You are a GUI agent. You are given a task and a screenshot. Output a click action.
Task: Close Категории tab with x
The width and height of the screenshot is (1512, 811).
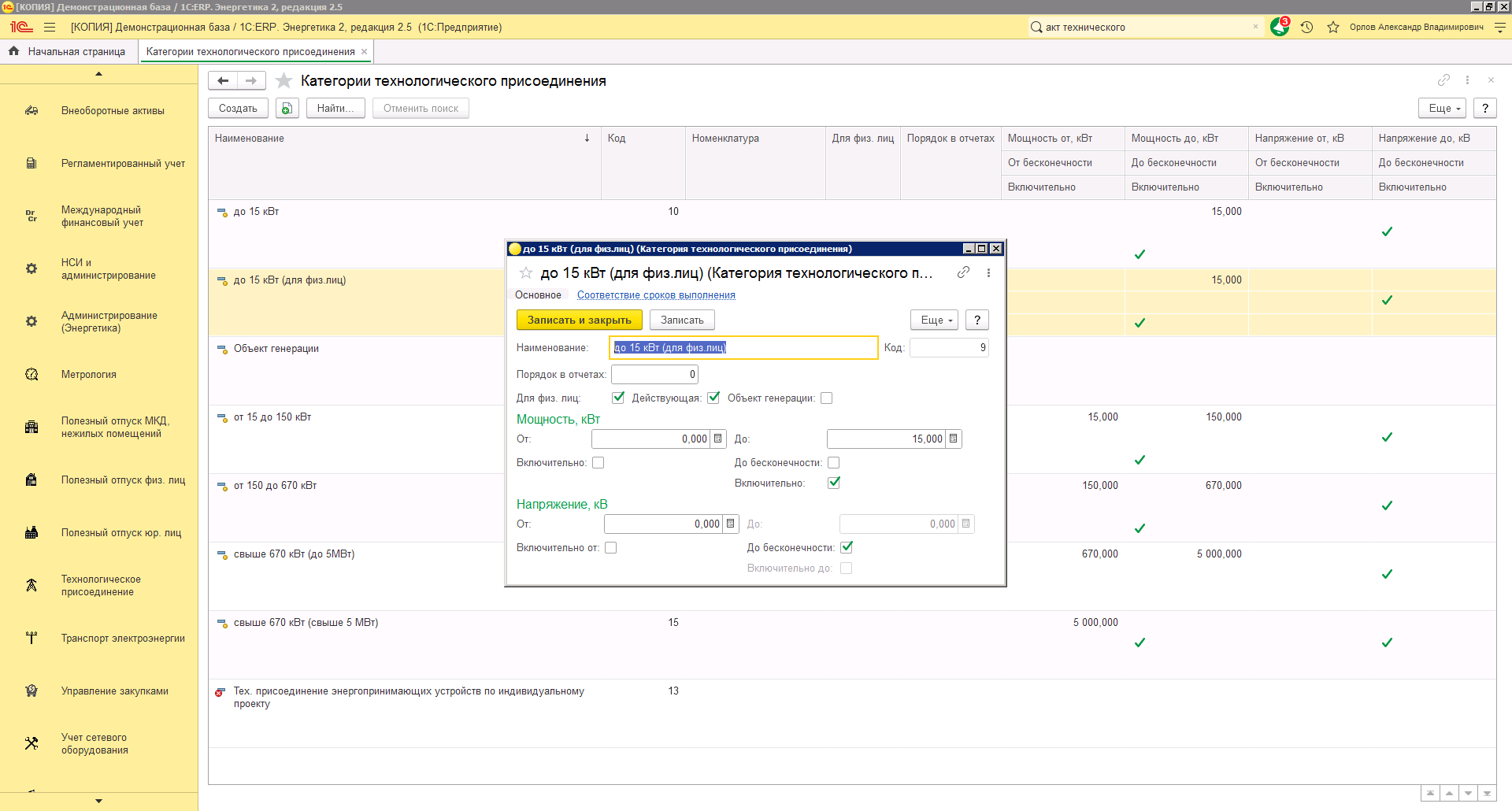click(x=364, y=52)
